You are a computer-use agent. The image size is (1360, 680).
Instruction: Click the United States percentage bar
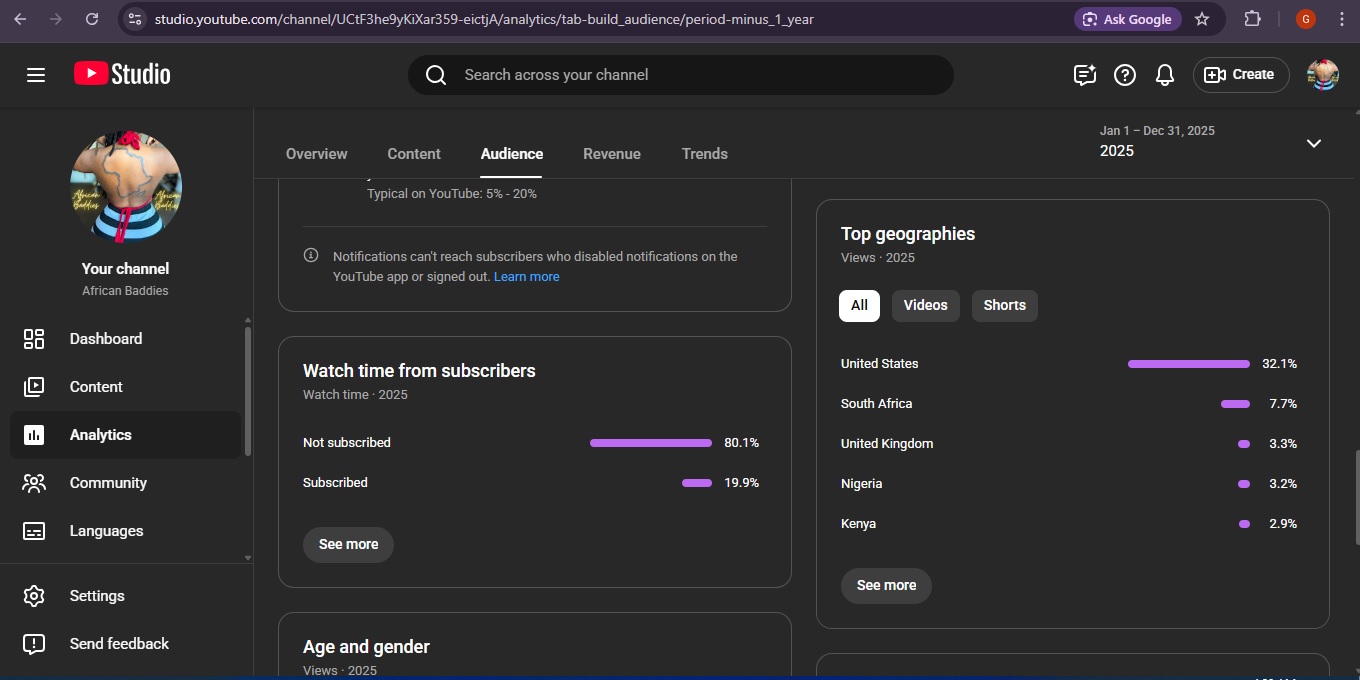pyautogui.click(x=1188, y=364)
